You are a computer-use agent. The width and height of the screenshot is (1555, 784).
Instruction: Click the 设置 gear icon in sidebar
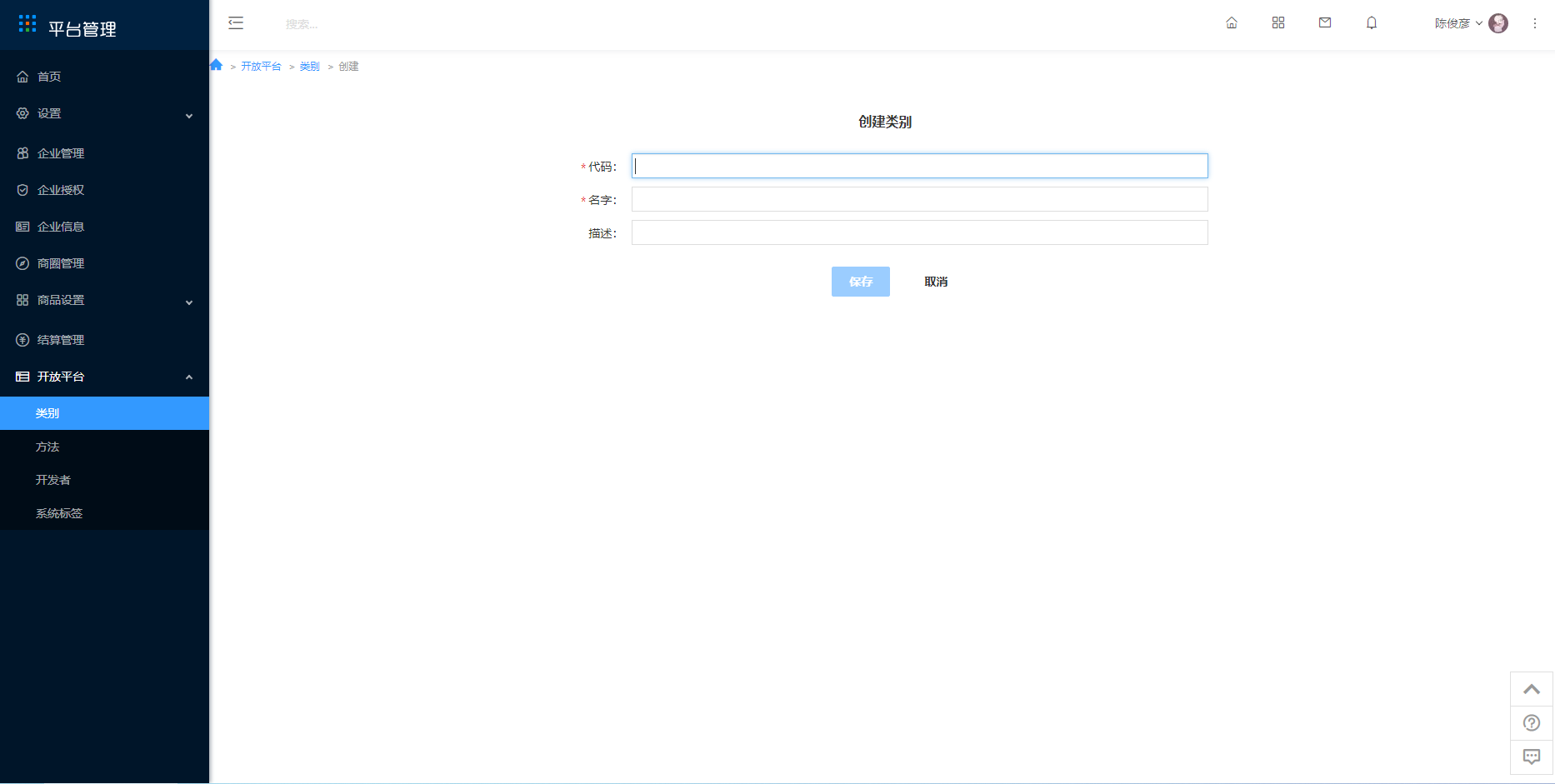pyautogui.click(x=22, y=113)
